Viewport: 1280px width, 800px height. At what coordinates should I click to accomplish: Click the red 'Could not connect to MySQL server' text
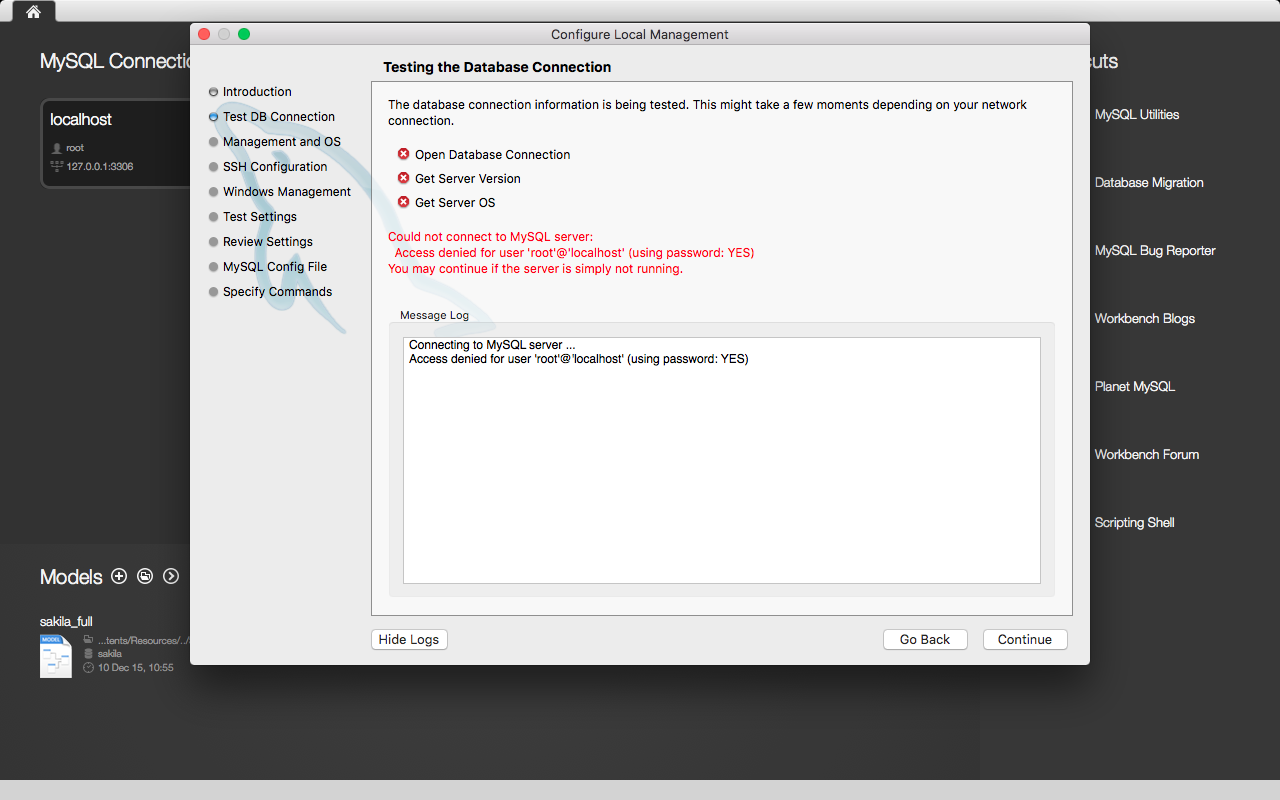click(x=490, y=237)
